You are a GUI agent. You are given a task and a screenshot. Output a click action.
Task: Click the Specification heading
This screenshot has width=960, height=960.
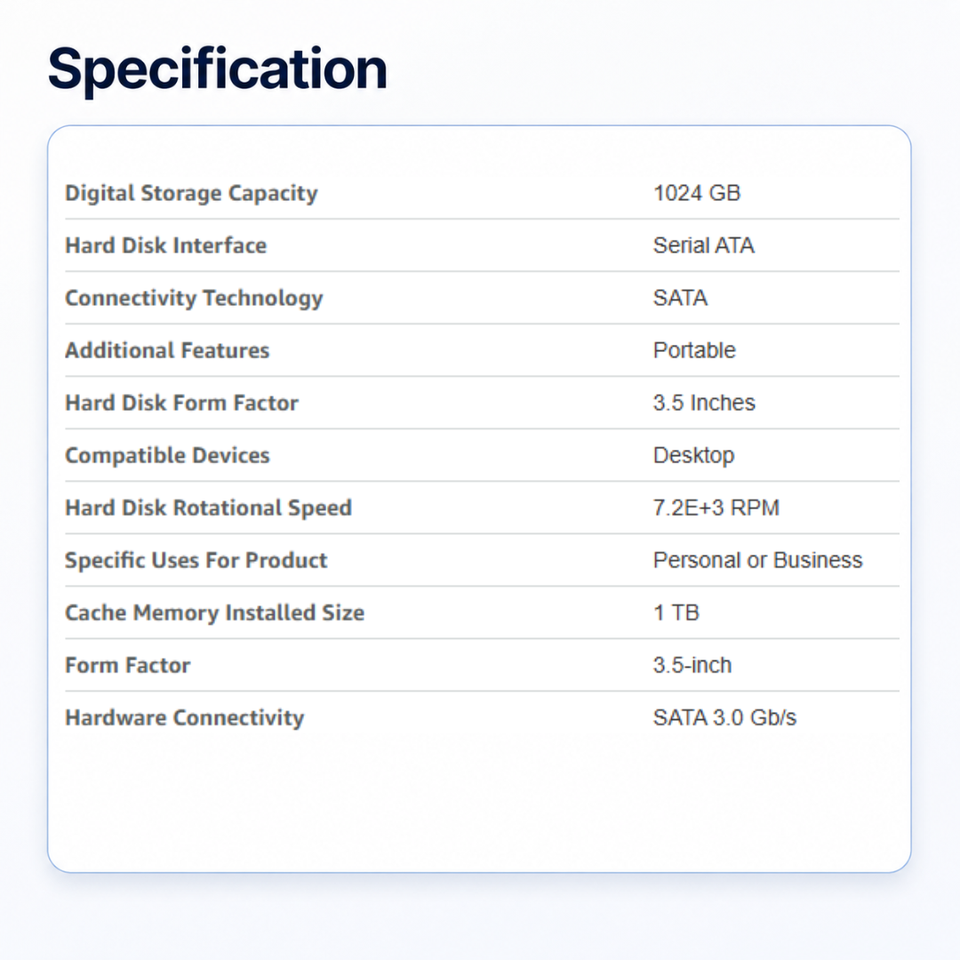217,69
